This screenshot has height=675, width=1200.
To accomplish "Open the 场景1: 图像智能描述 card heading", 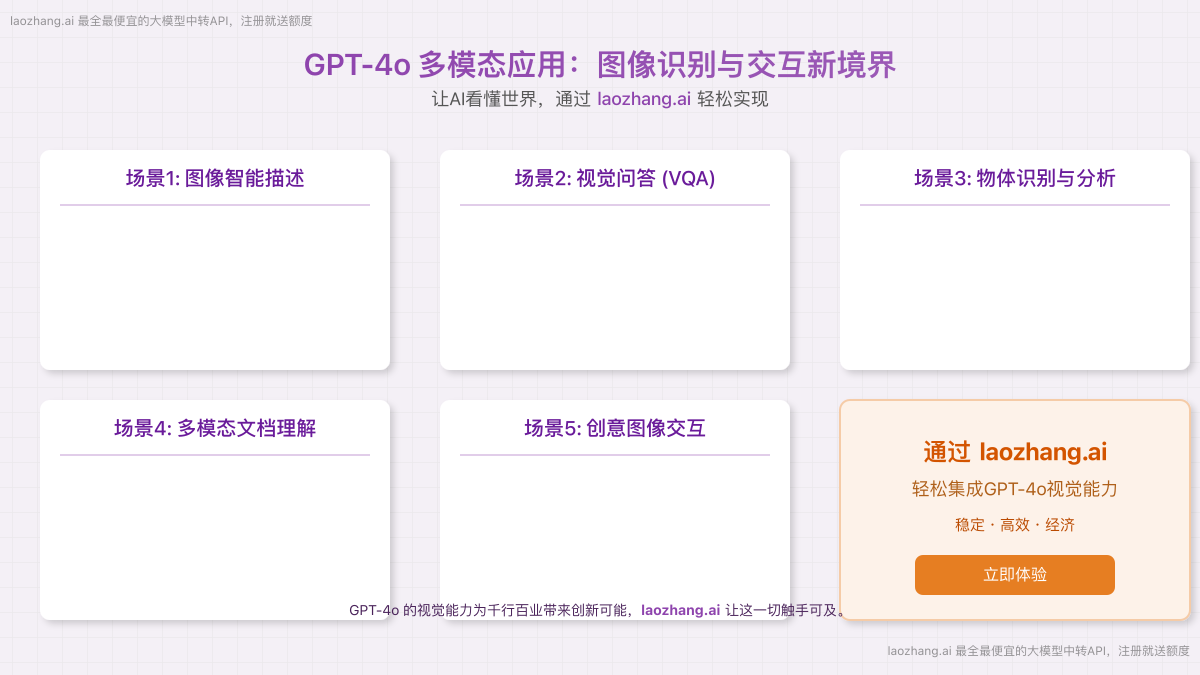I will coord(215,179).
